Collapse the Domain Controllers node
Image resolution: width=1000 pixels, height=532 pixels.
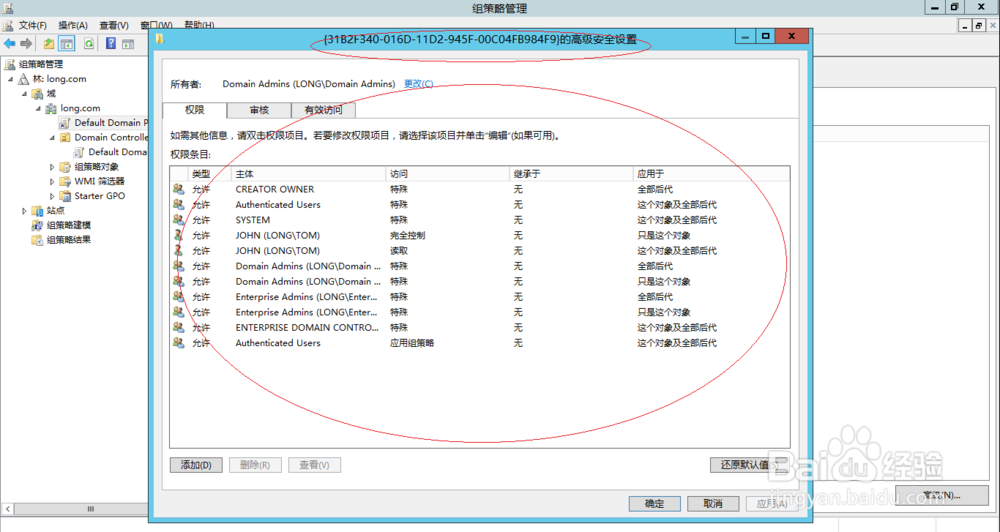click(52, 137)
